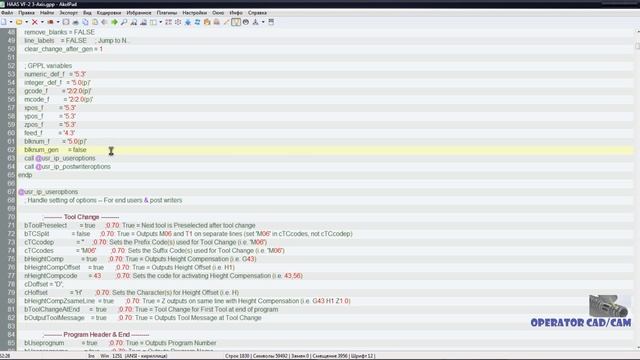Click the 'feed_f' line
Screen dimensions: 640x360
(x=49, y=133)
